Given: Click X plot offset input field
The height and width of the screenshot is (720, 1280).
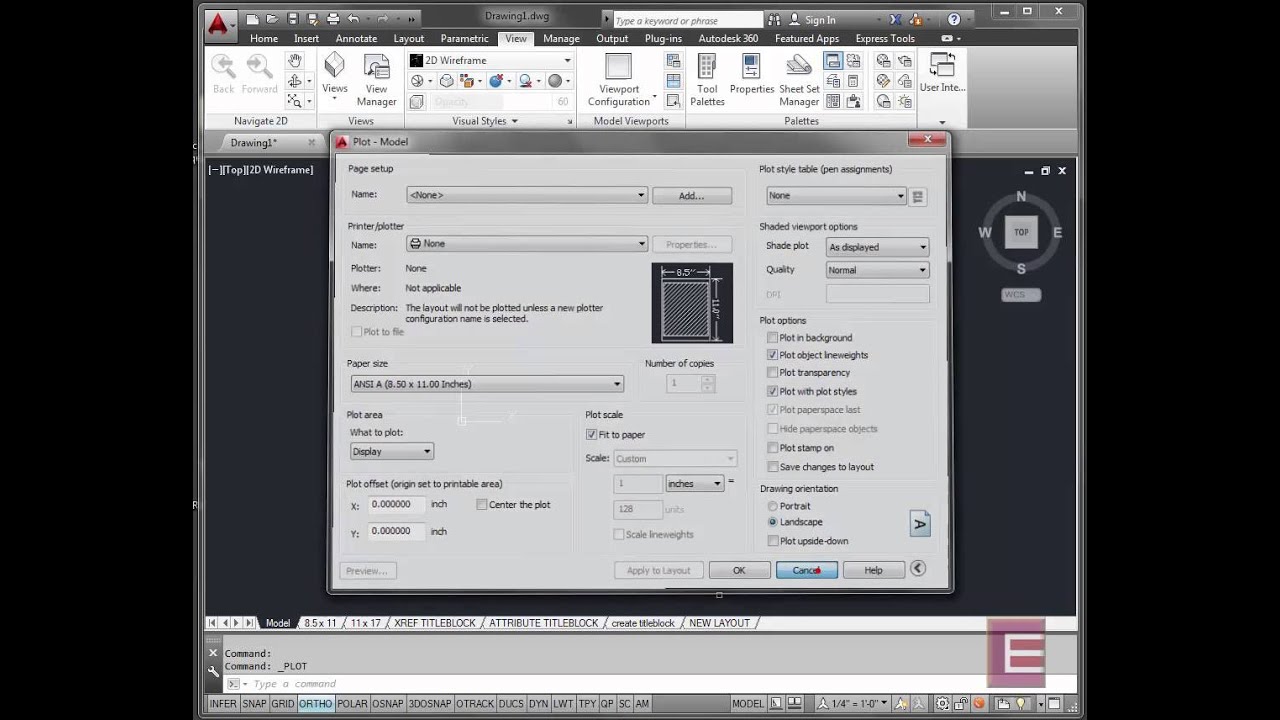Looking at the screenshot, I should (397, 505).
